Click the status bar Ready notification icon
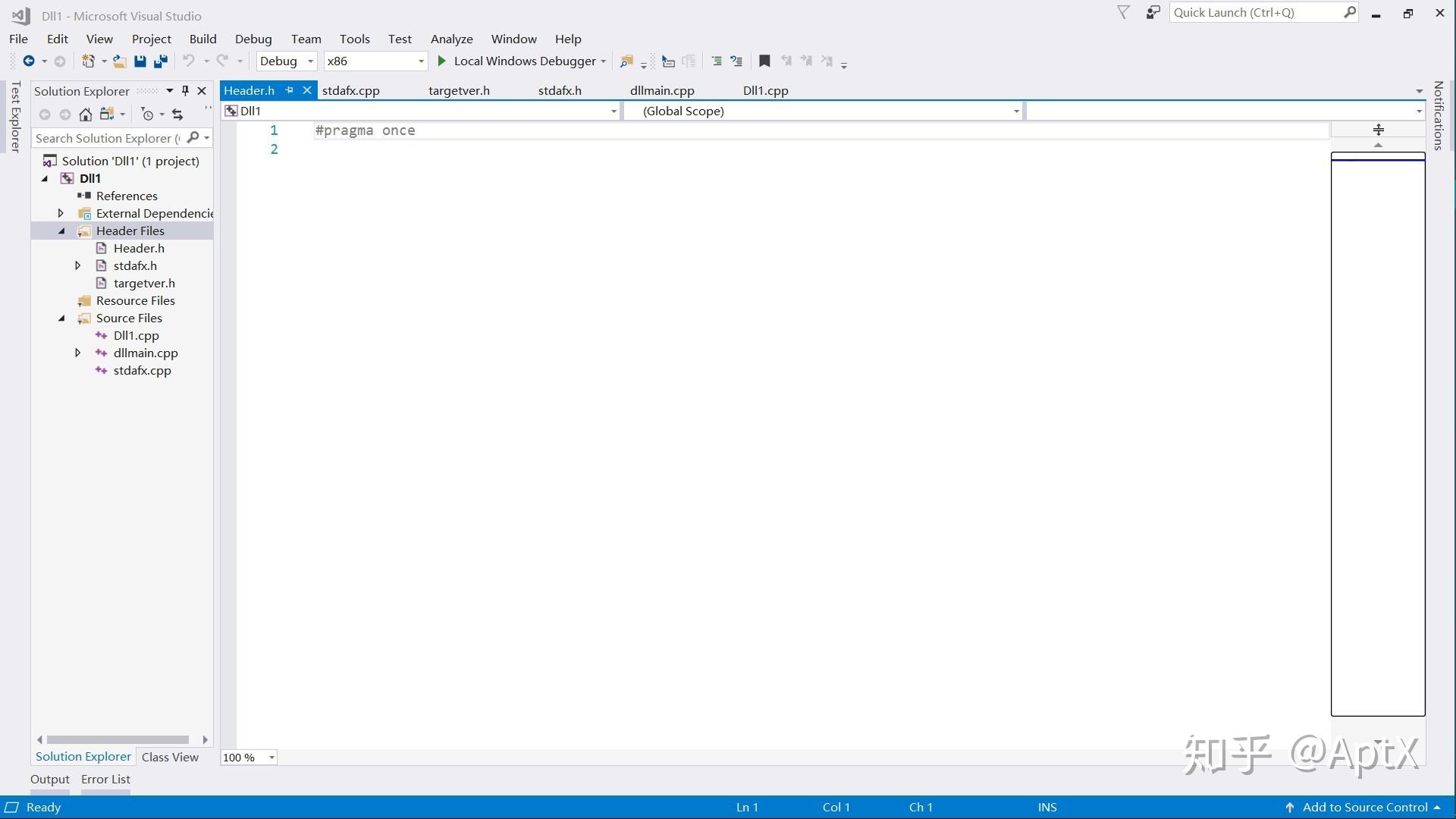Screen dimensions: 1456x819 click(11, 807)
